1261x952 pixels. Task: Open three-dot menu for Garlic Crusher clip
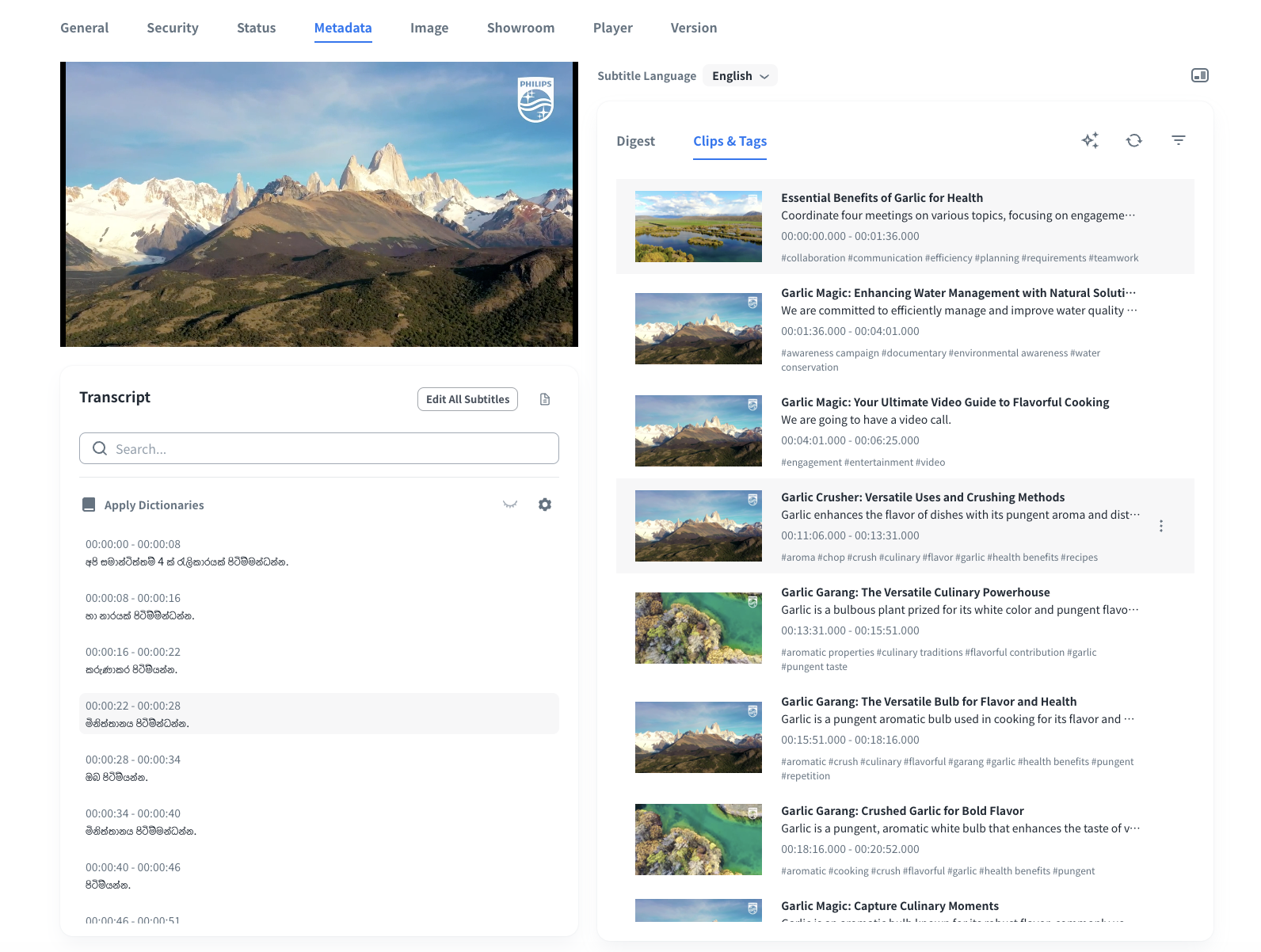click(x=1161, y=526)
